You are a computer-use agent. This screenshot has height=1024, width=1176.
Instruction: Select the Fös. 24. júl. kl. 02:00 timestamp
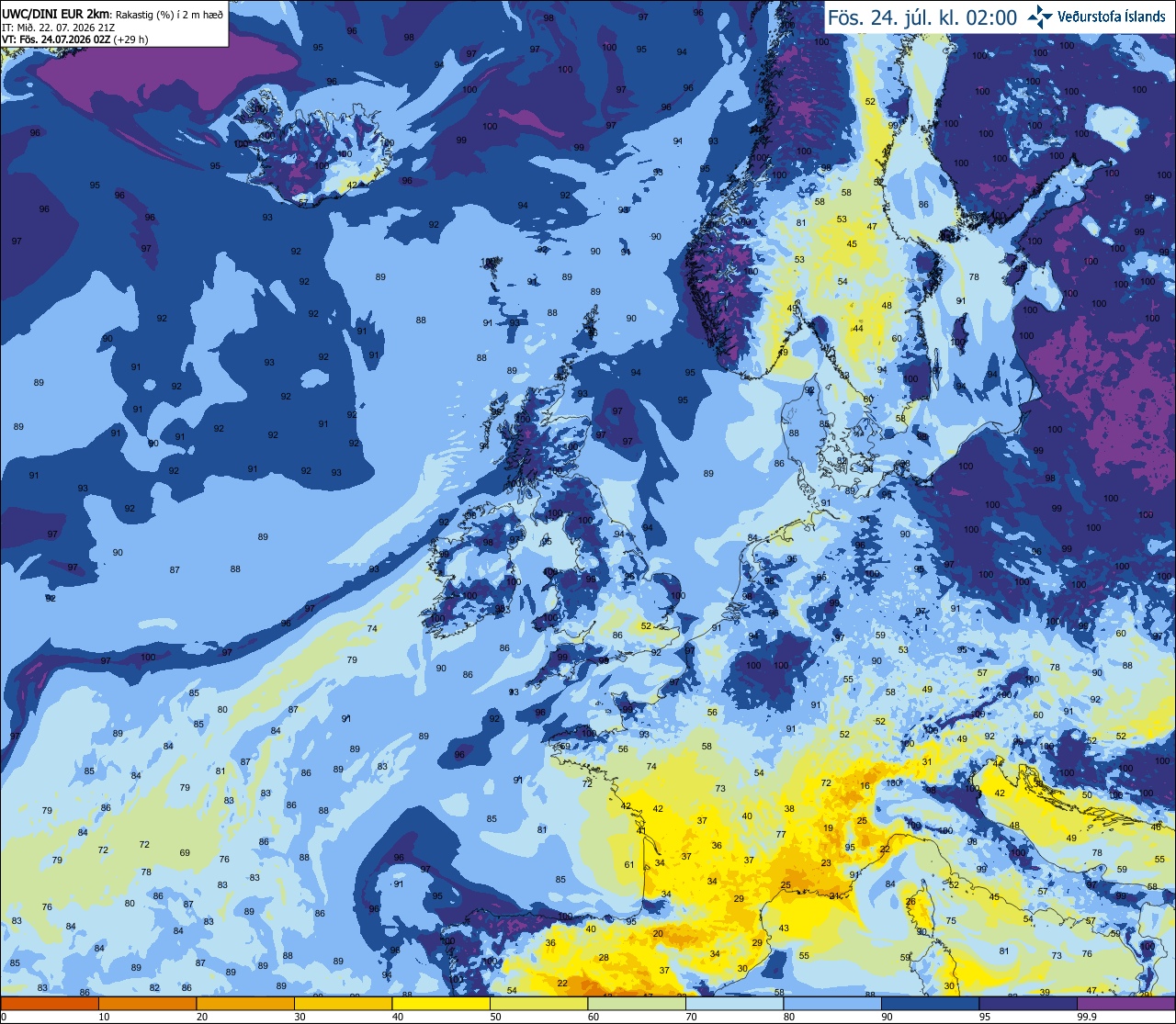[922, 17]
